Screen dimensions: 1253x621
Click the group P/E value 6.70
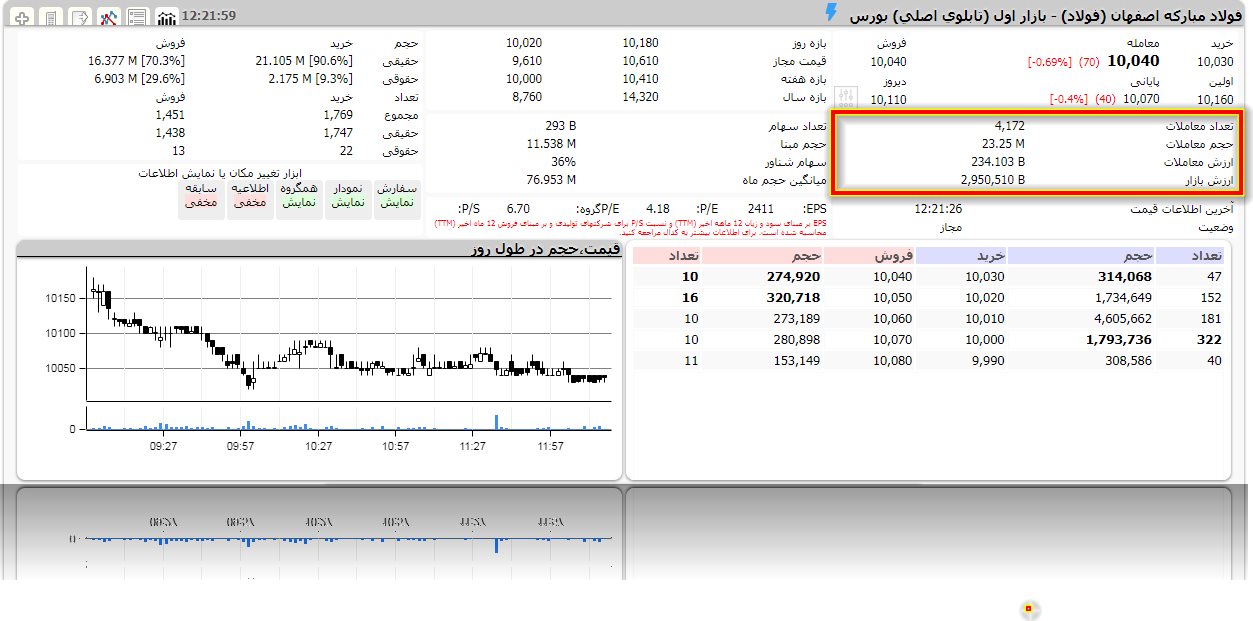(x=518, y=208)
